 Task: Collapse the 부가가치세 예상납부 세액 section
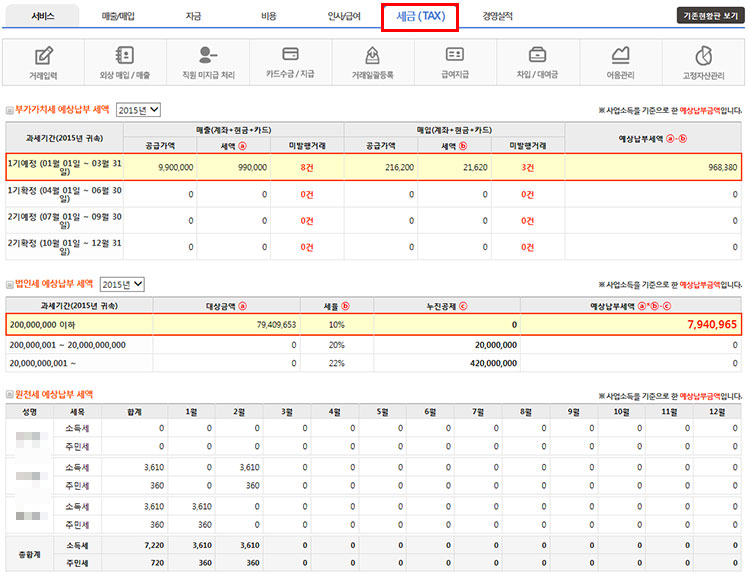[x=10, y=110]
